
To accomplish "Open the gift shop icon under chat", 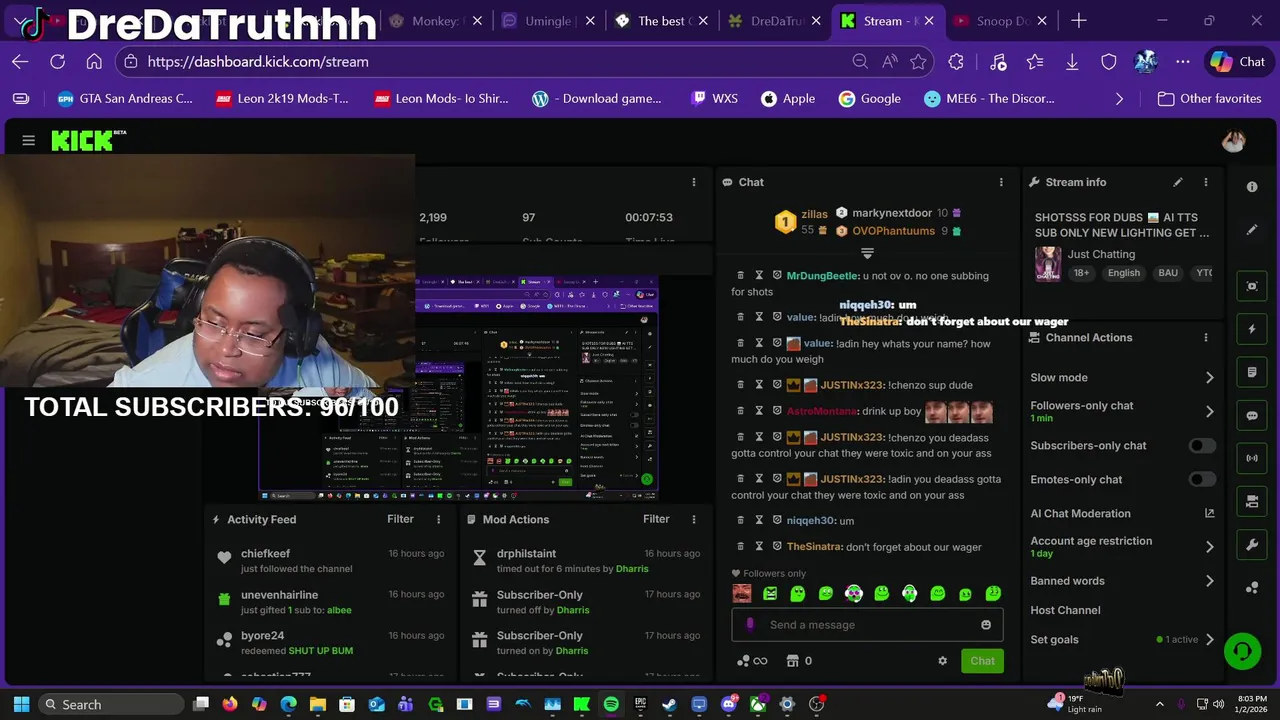I will click(x=793, y=661).
